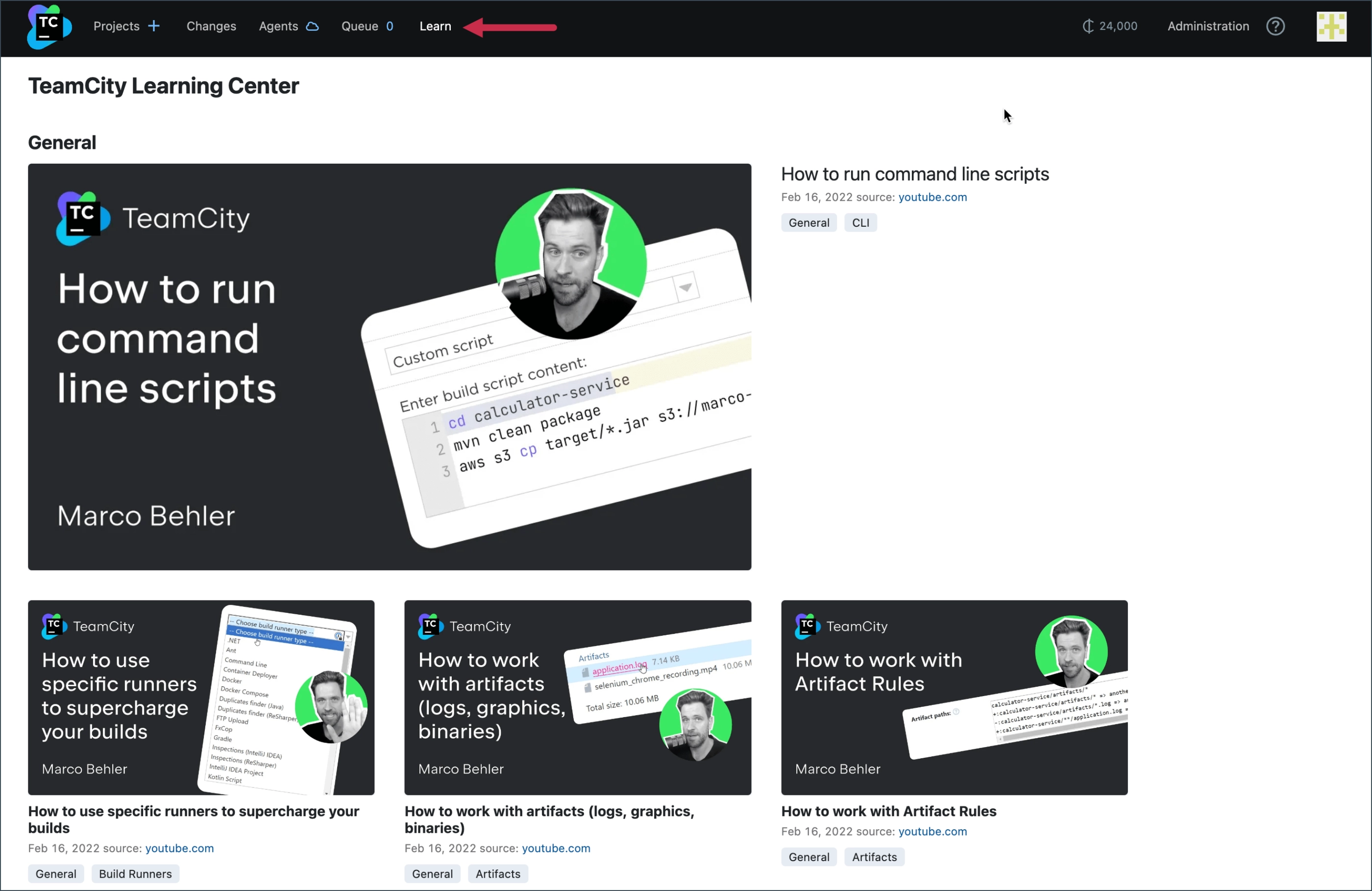Click the TeamCity Learning Center heading
The width and height of the screenshot is (1372, 891).
(164, 86)
